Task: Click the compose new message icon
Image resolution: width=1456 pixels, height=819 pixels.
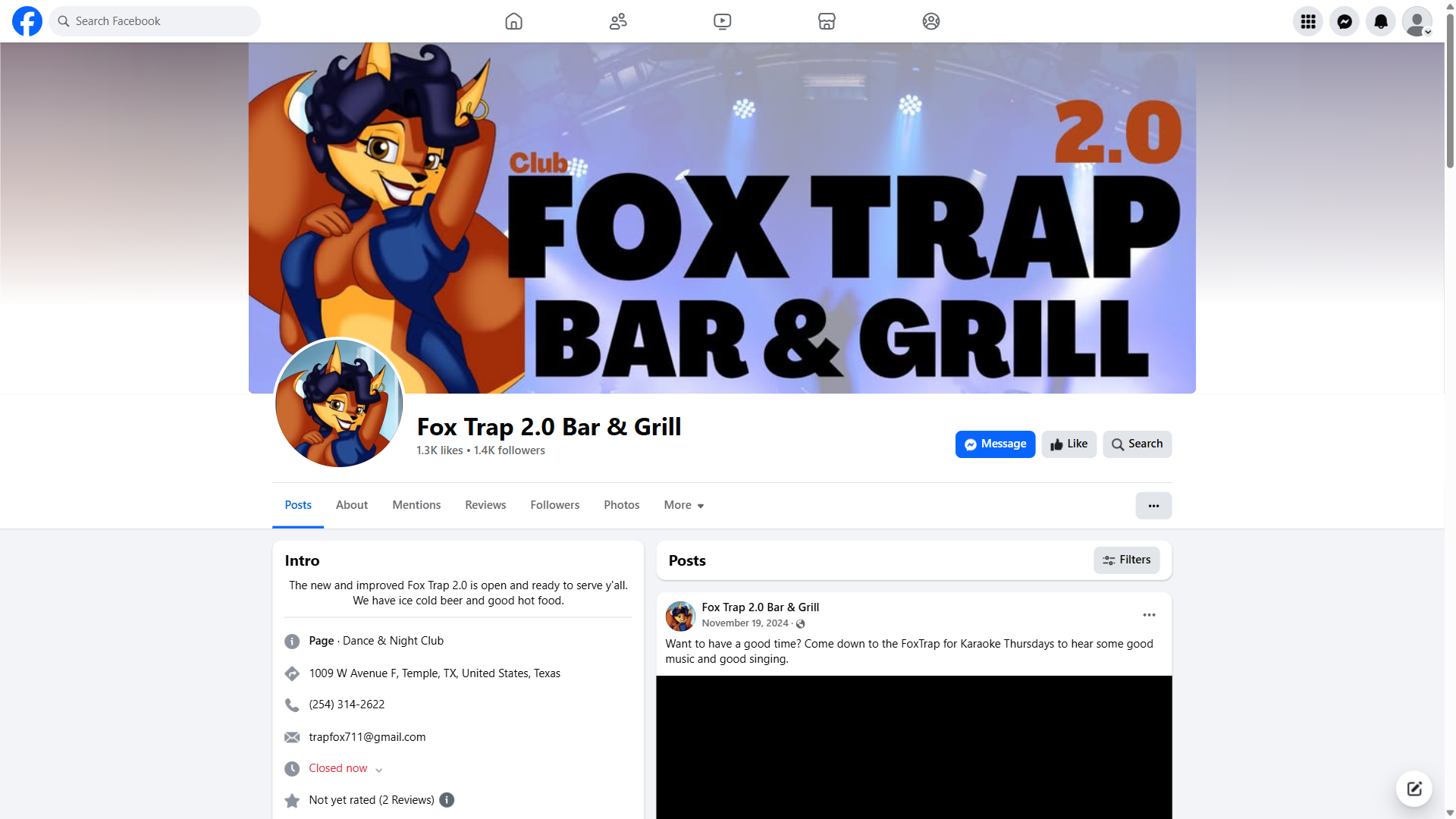Action: coord(1414,789)
